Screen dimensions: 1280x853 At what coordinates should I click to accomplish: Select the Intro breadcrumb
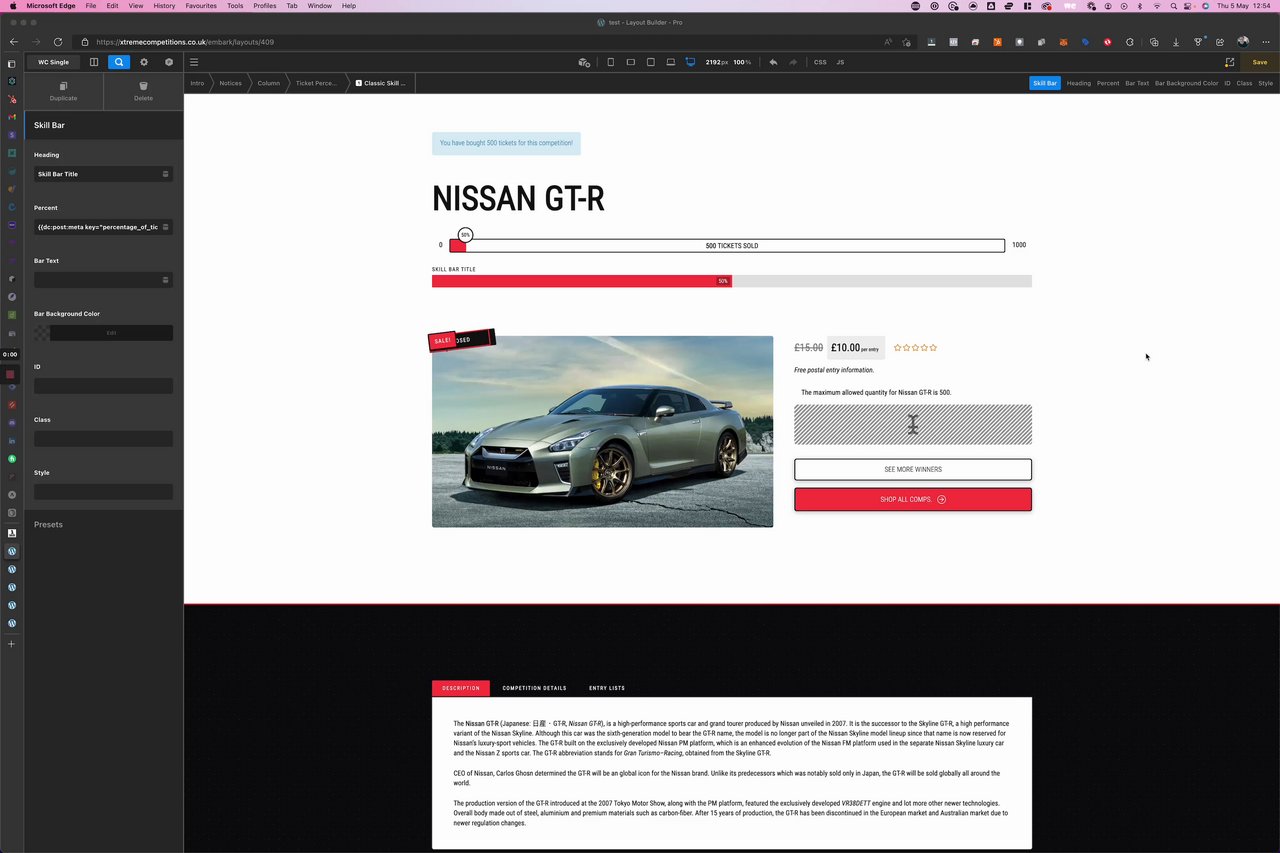[x=197, y=83]
